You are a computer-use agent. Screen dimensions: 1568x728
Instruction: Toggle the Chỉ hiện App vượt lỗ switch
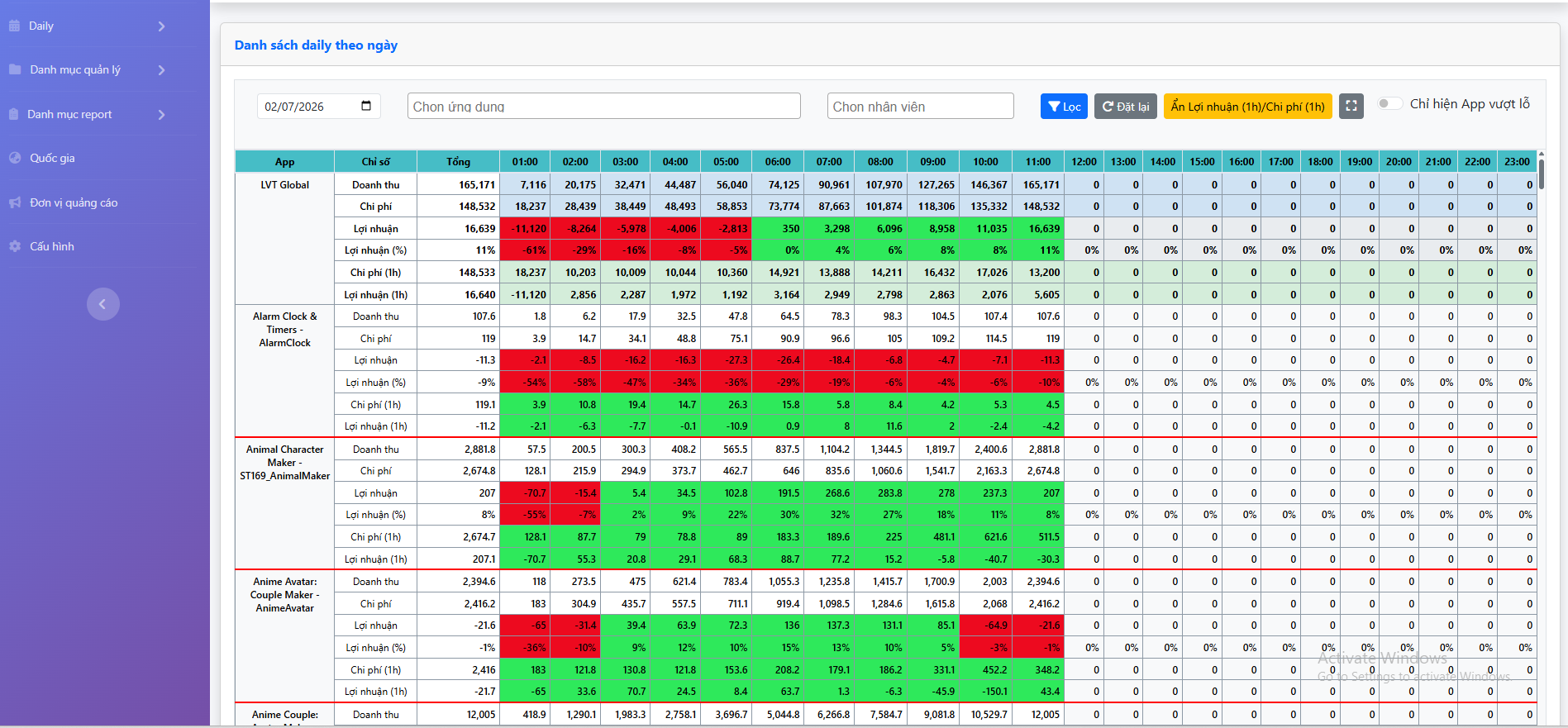pyautogui.click(x=1389, y=104)
